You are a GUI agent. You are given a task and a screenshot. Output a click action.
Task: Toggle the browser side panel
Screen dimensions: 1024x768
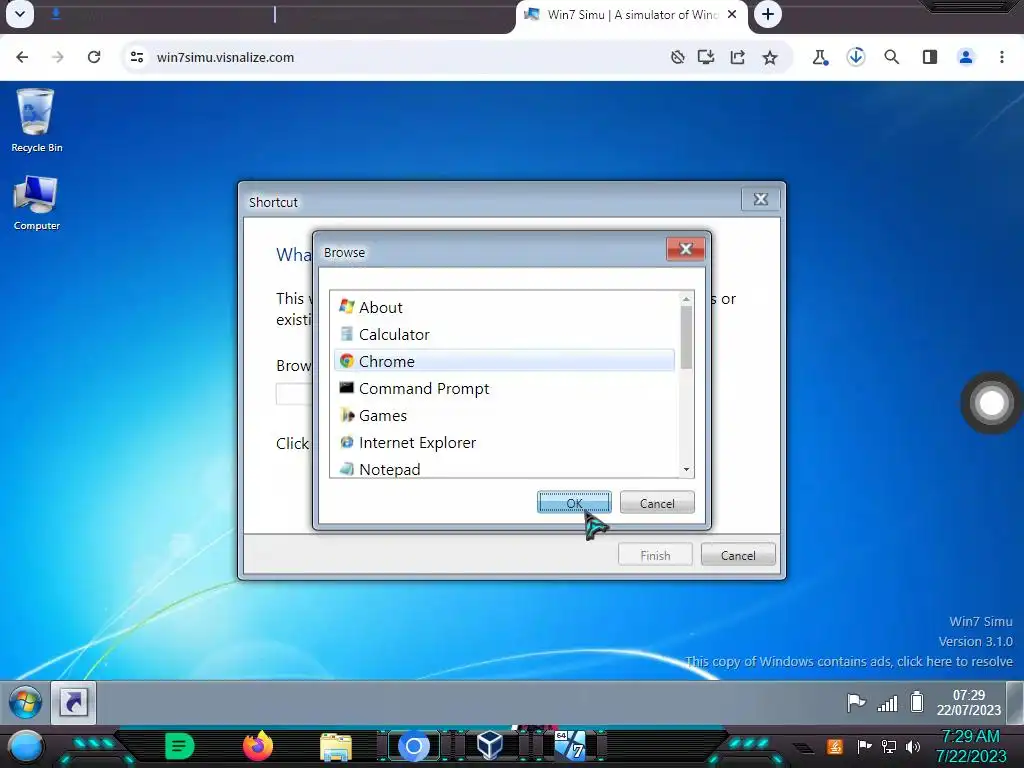[929, 57]
